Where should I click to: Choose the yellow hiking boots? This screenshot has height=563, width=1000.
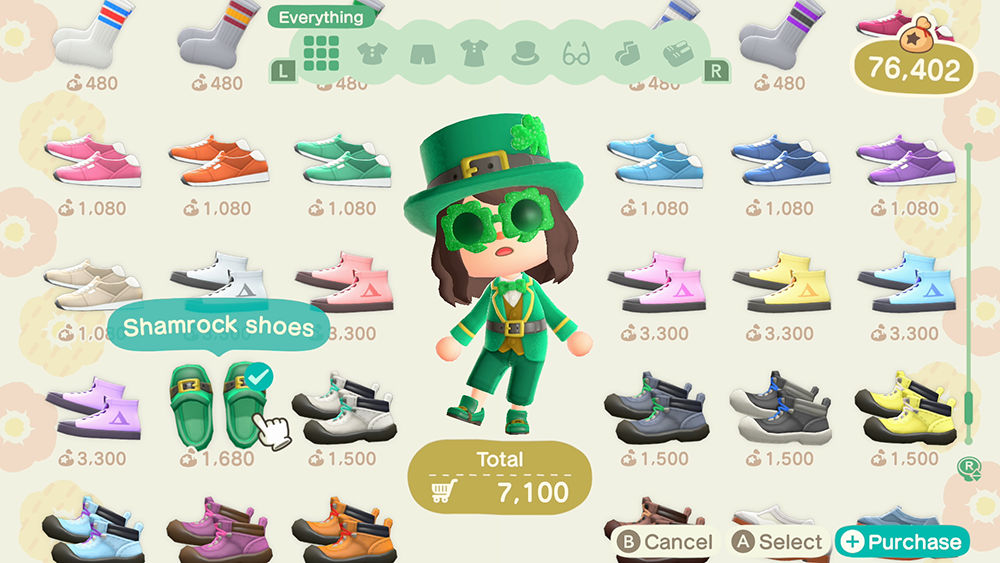point(906,408)
